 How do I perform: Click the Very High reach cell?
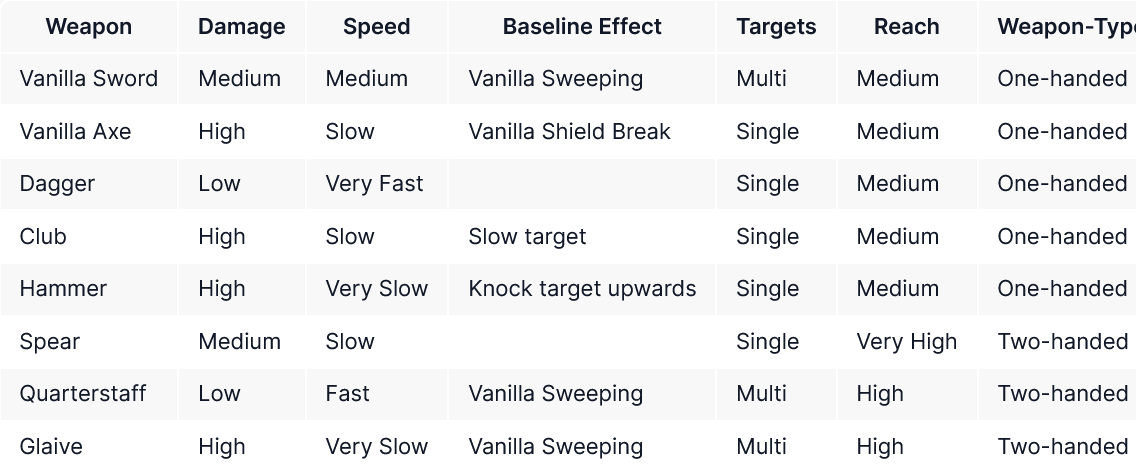906,342
